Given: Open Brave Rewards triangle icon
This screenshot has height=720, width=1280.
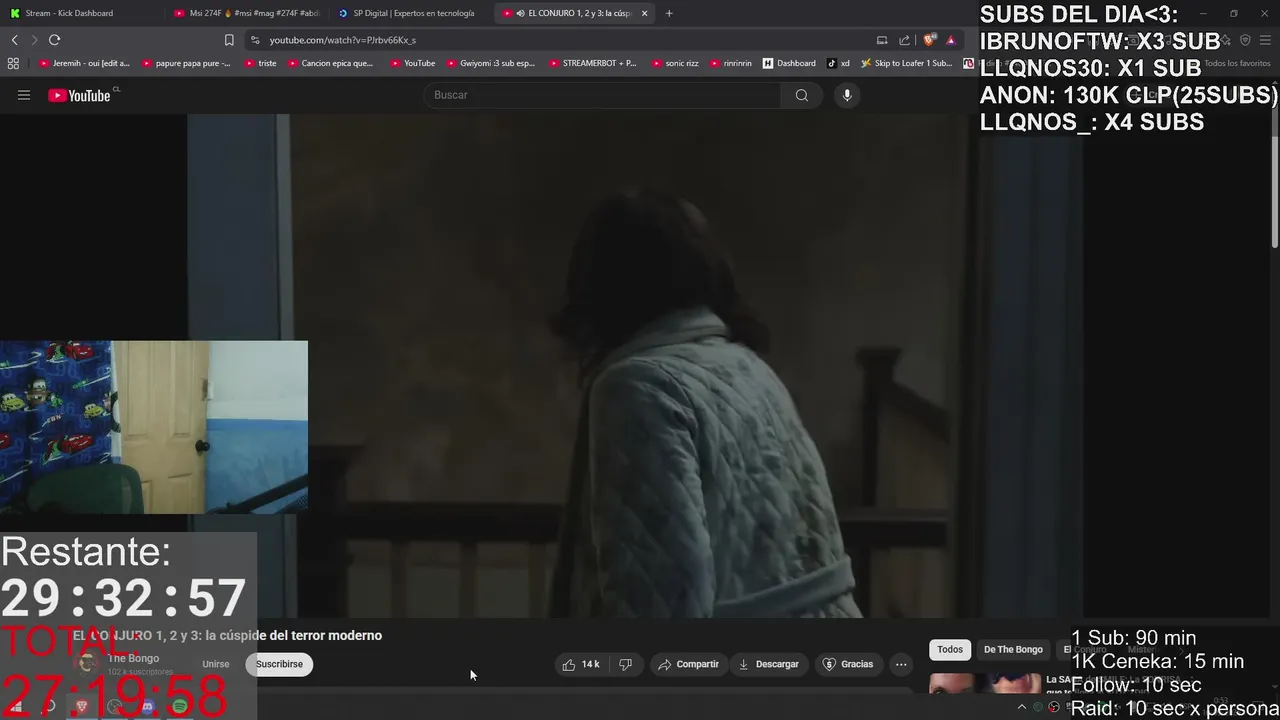Looking at the screenshot, I should coord(951,40).
